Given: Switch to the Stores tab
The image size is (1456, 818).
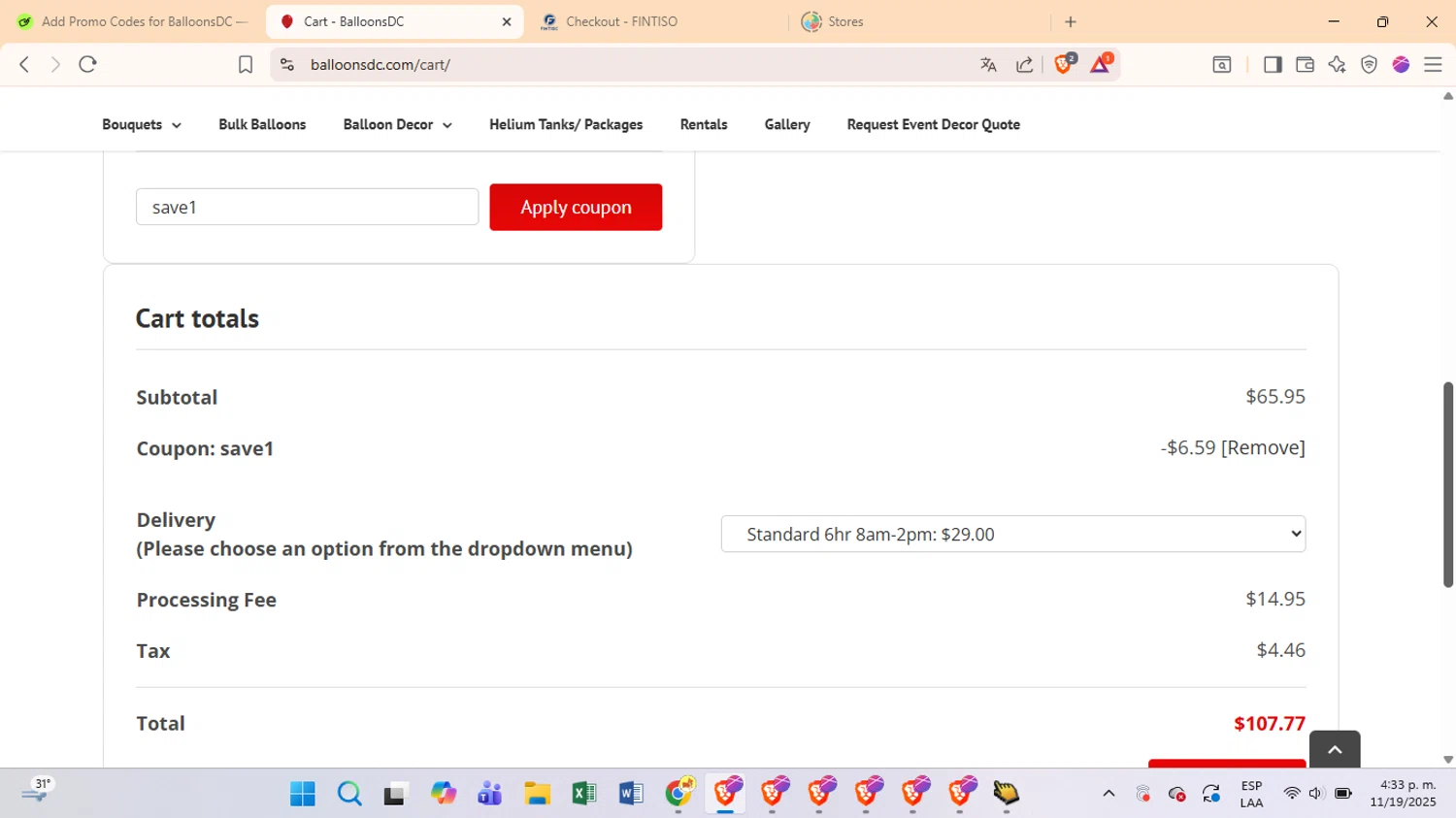Looking at the screenshot, I should [920, 21].
